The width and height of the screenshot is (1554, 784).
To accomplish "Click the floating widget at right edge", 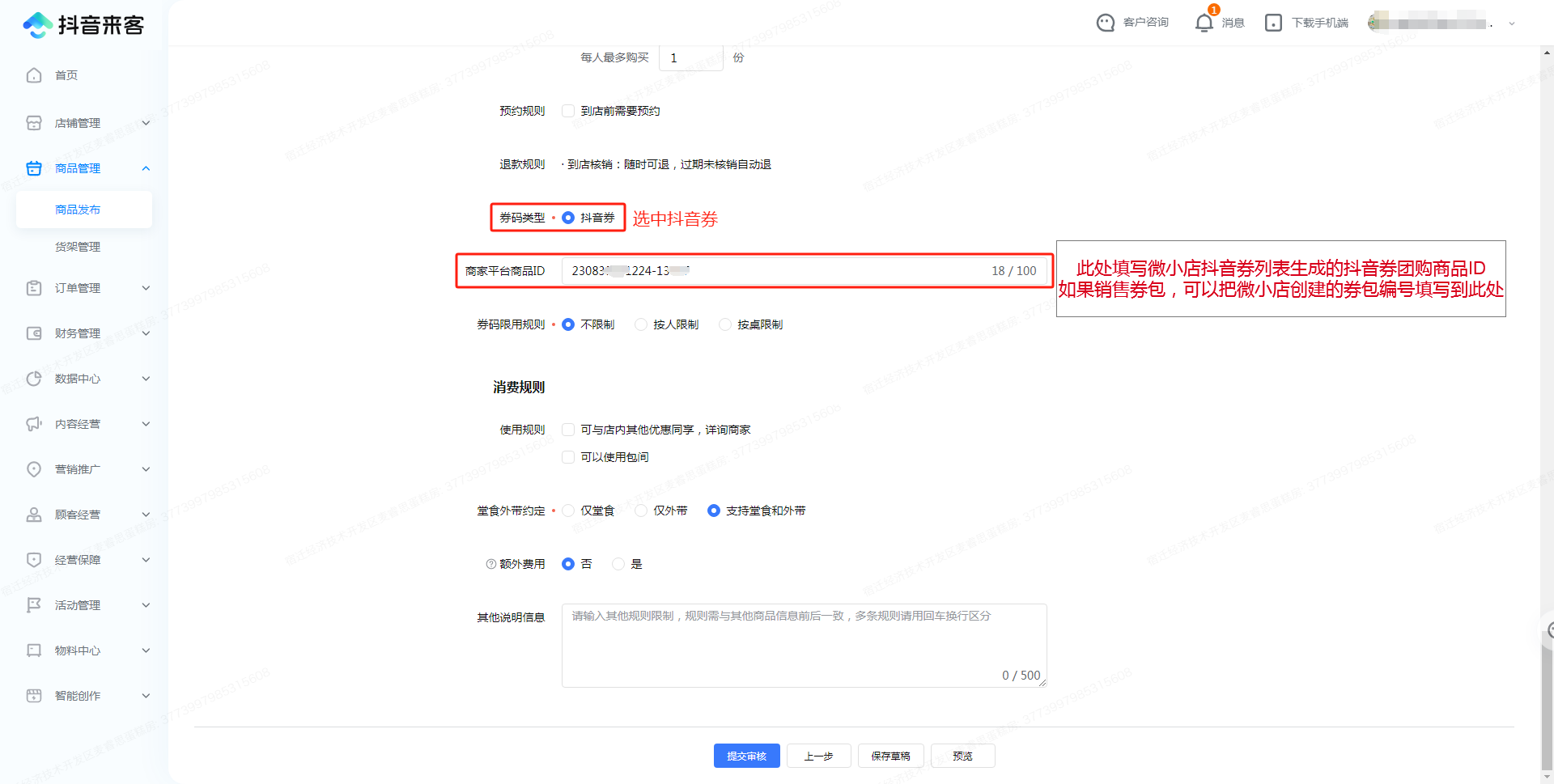I will point(1548,630).
